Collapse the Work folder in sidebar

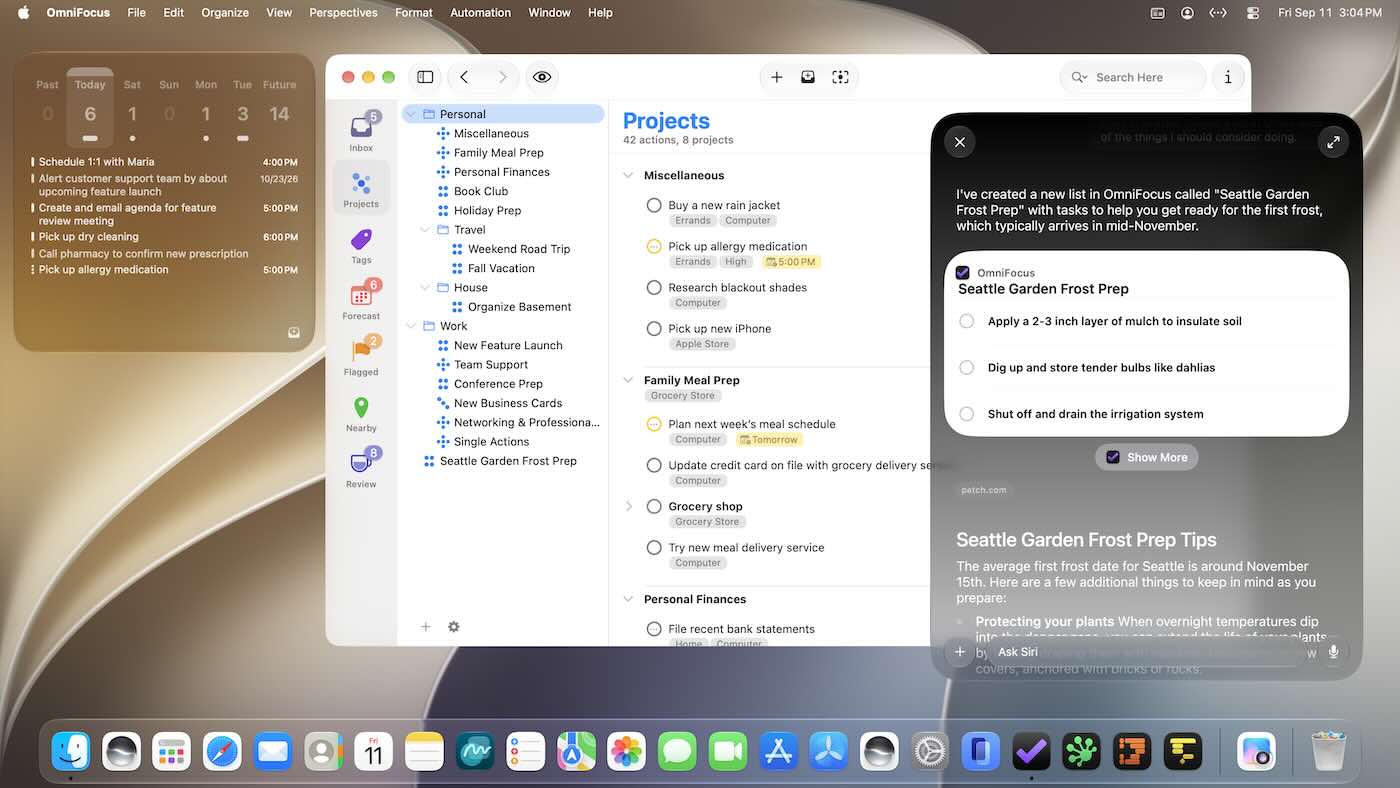point(410,326)
